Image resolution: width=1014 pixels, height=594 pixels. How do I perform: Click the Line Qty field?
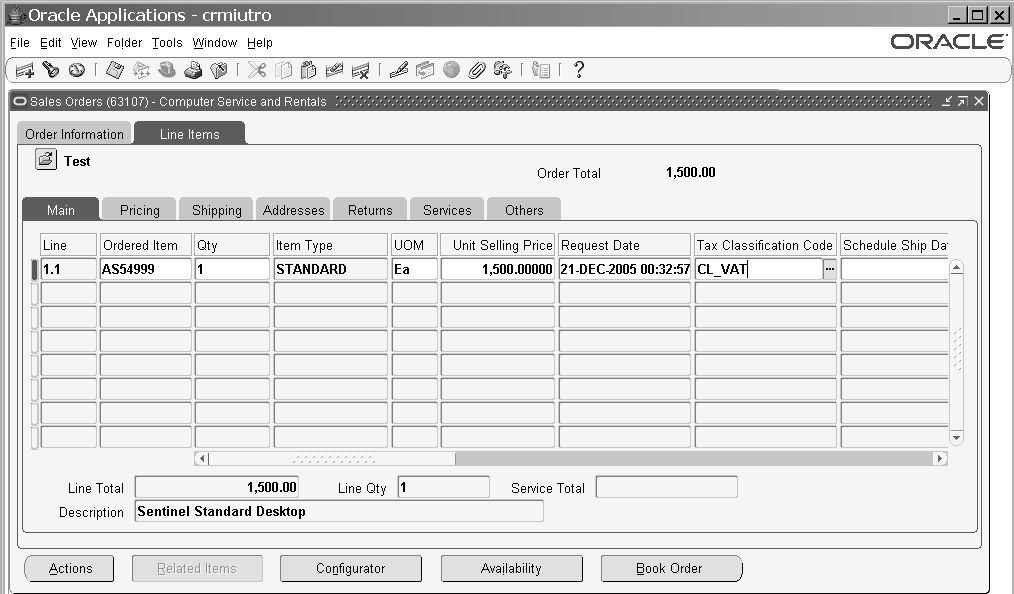click(444, 487)
